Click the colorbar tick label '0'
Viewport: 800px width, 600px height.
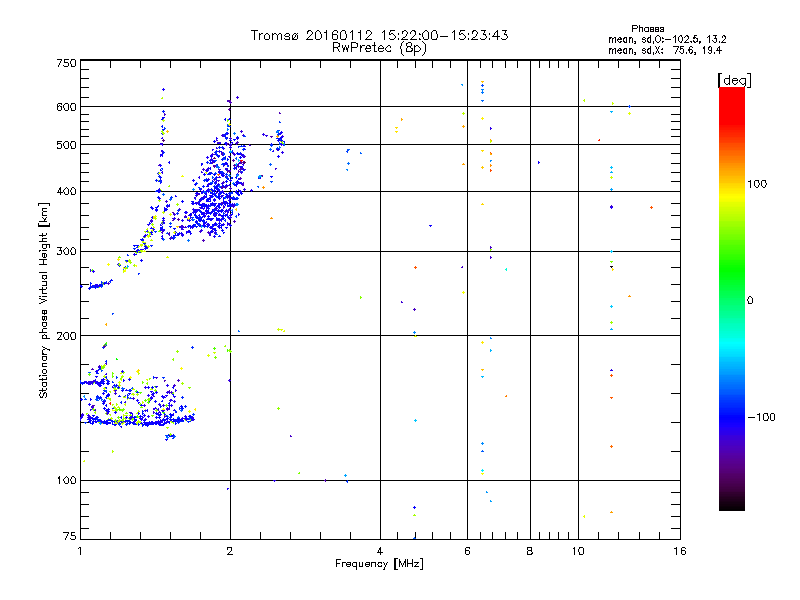[x=750, y=301]
